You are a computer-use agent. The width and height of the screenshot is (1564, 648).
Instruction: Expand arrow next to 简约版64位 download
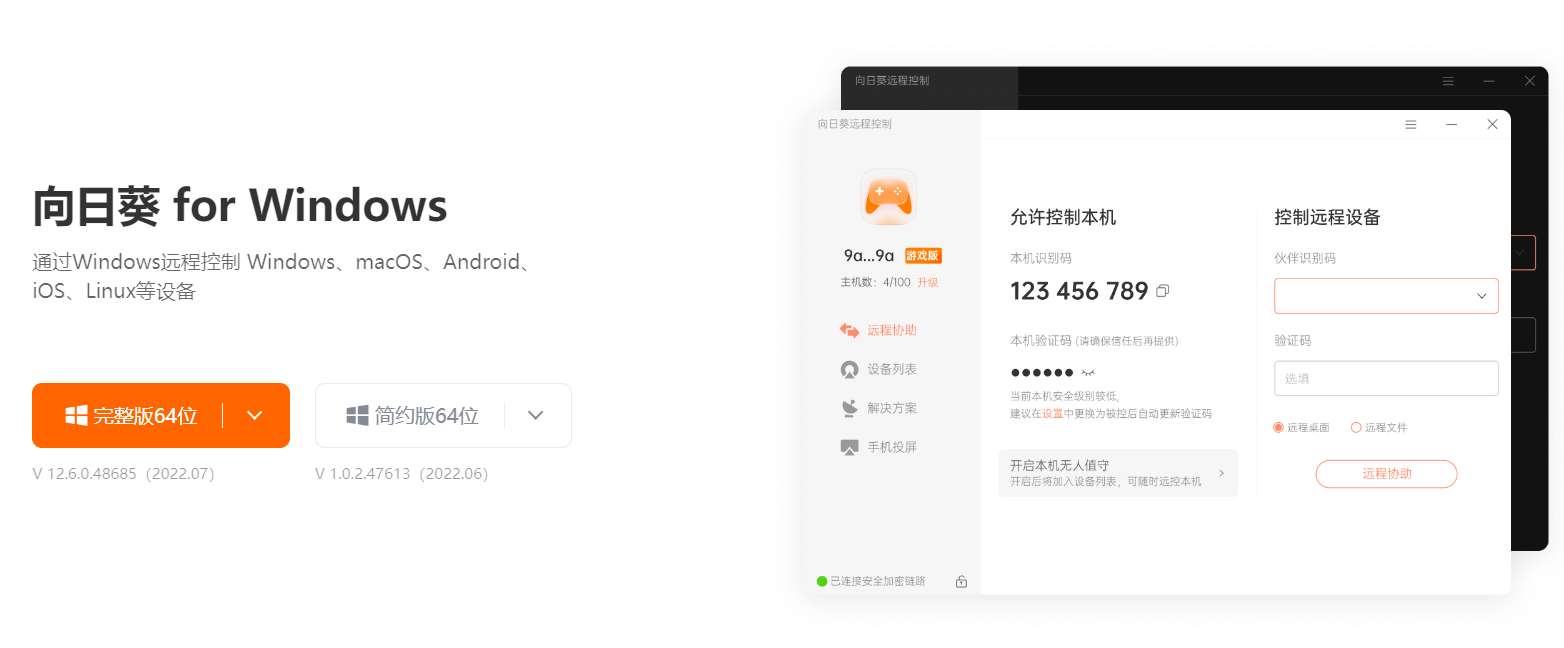536,415
